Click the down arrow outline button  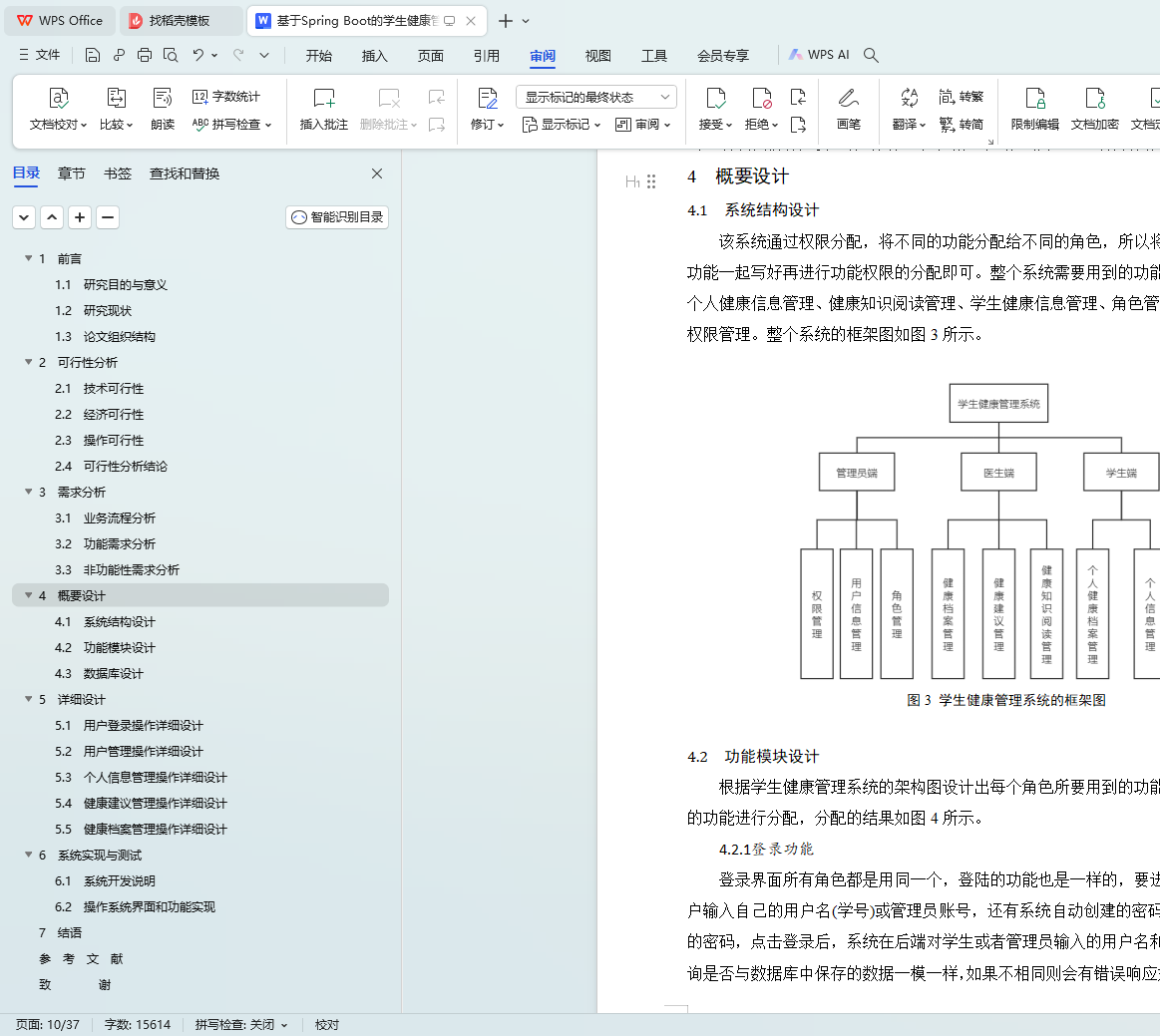point(24,217)
